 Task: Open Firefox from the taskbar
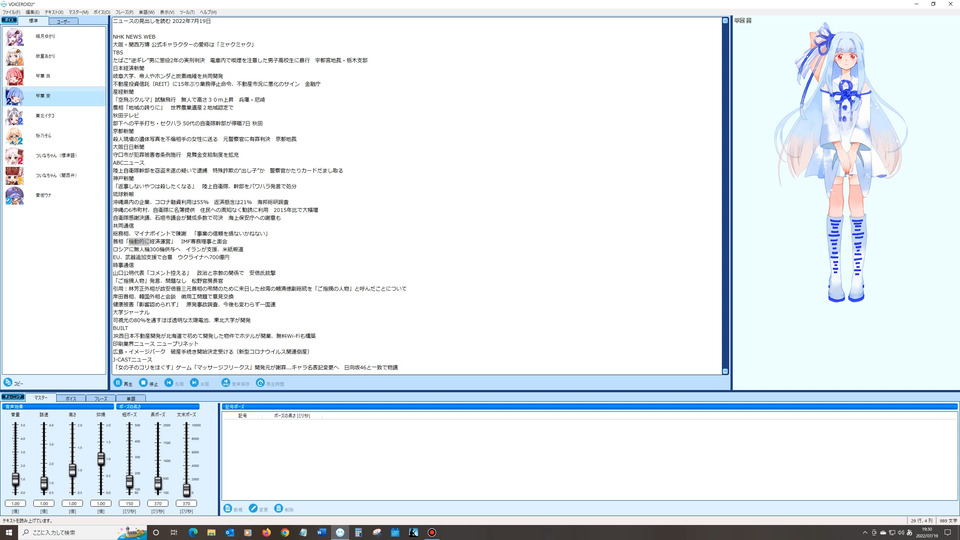266,532
